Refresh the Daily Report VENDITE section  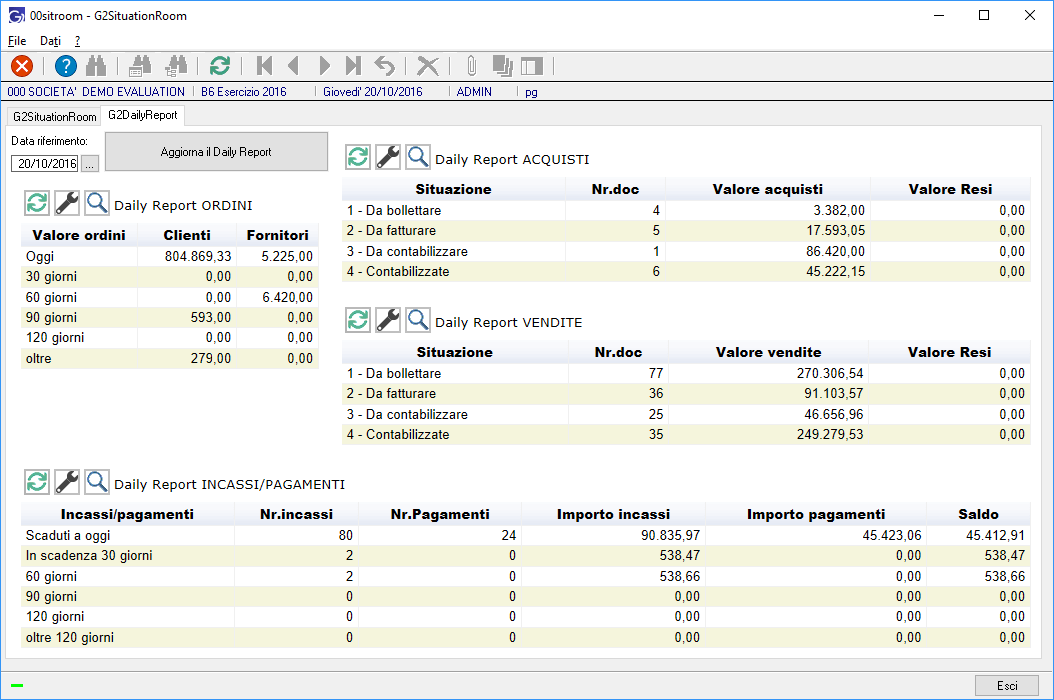click(358, 319)
